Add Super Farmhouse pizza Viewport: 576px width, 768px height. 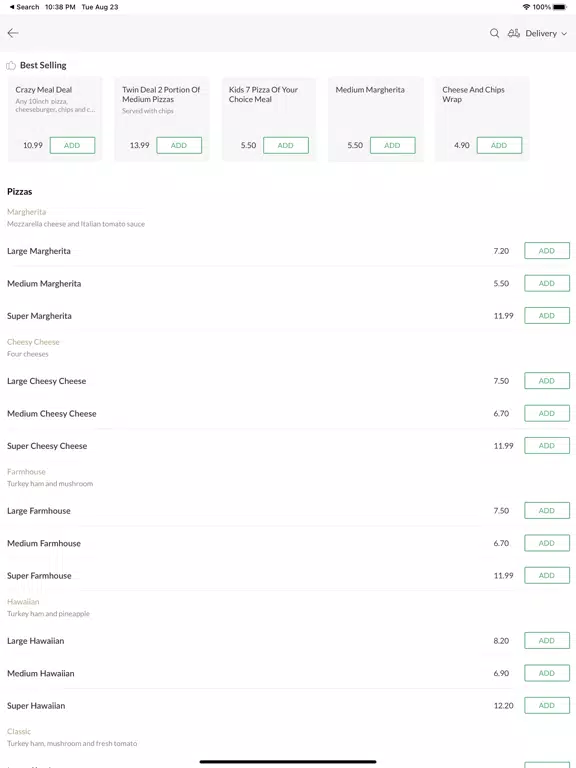(x=547, y=576)
